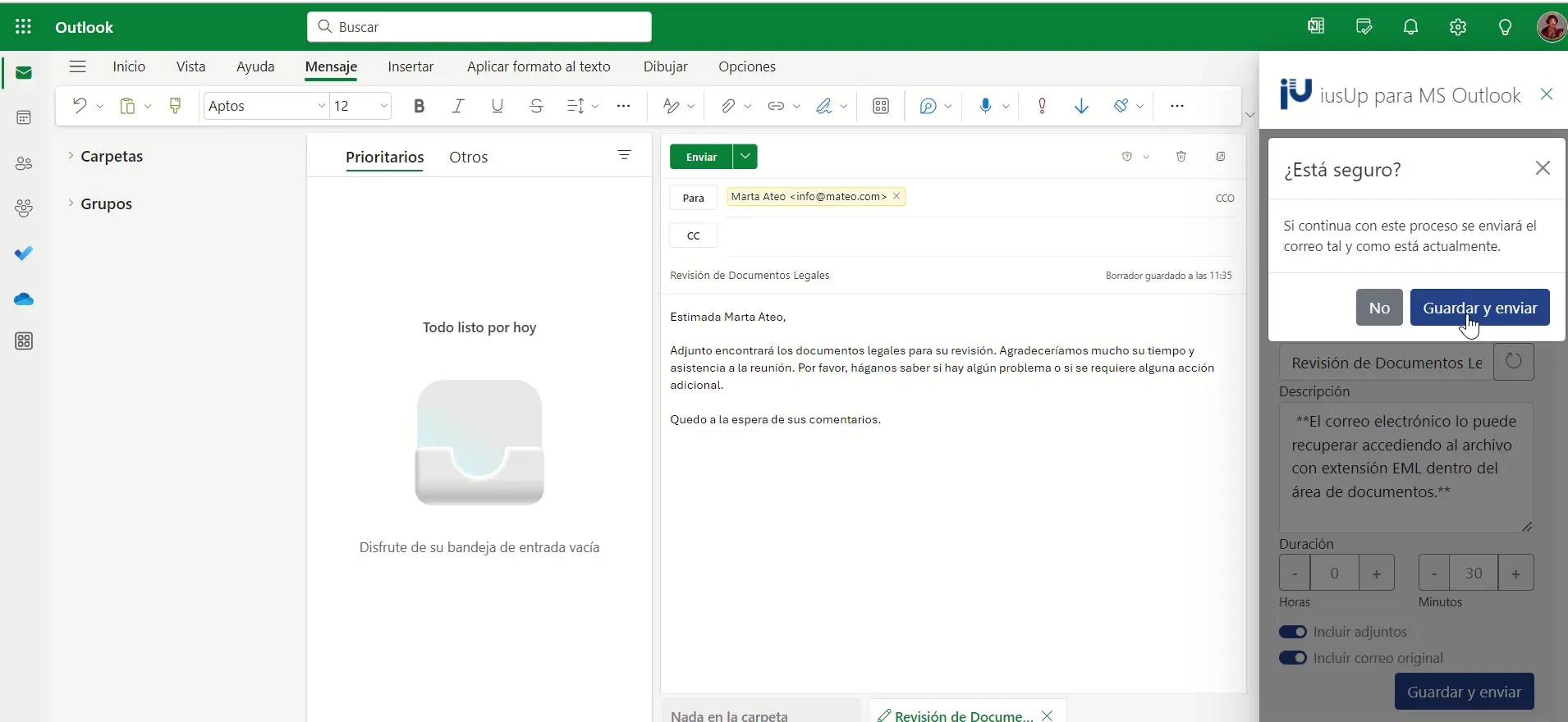This screenshot has height=722, width=1568.
Task: Open the Calendar icon in sidebar
Action: 24,118
